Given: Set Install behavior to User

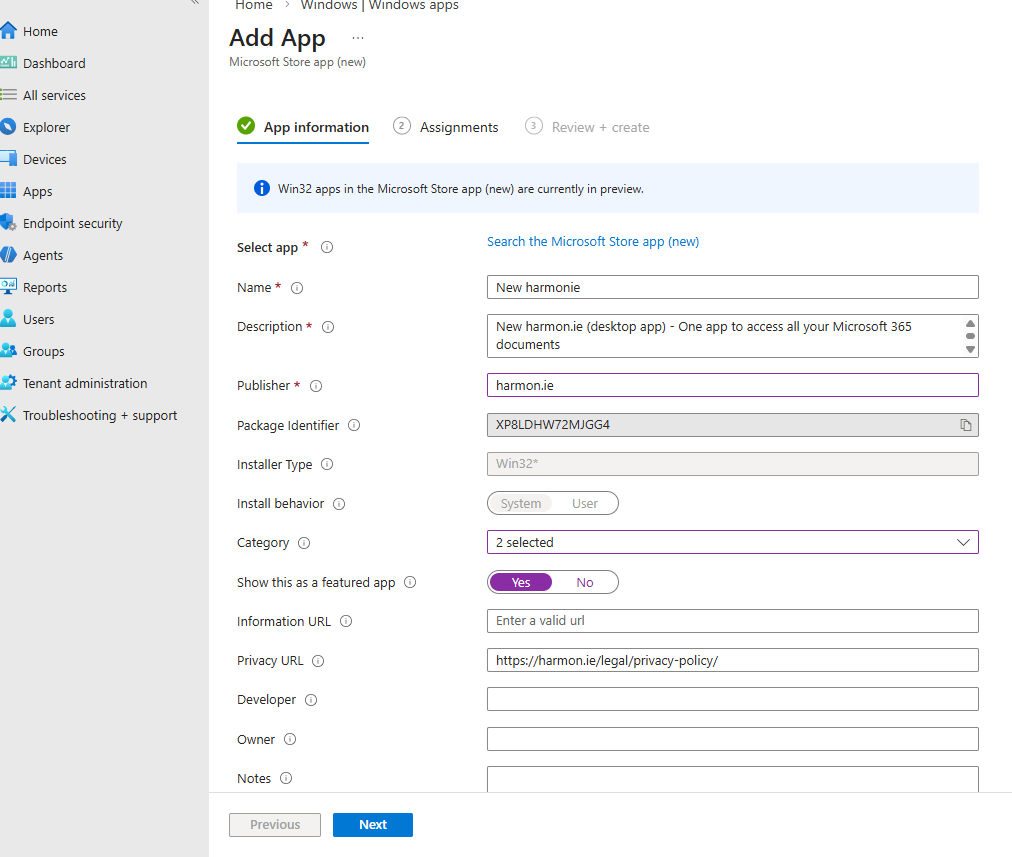Looking at the screenshot, I should point(585,503).
